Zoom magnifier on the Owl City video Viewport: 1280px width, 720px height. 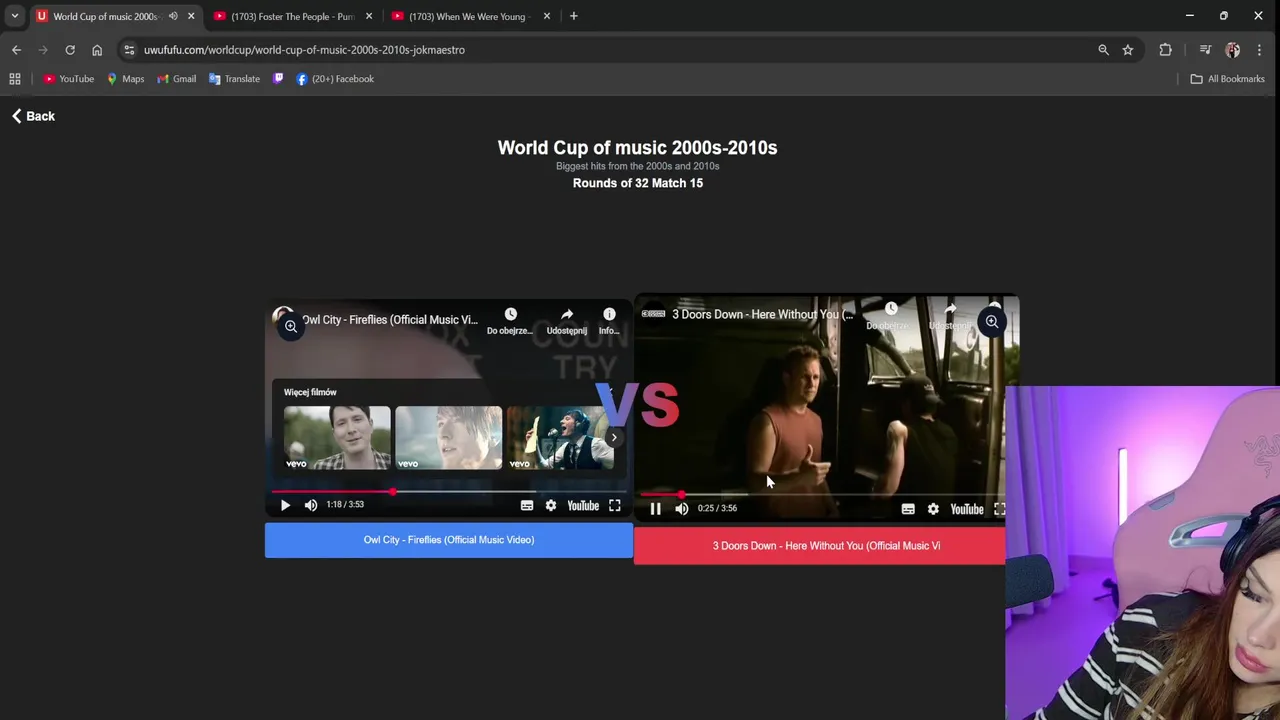coord(291,326)
